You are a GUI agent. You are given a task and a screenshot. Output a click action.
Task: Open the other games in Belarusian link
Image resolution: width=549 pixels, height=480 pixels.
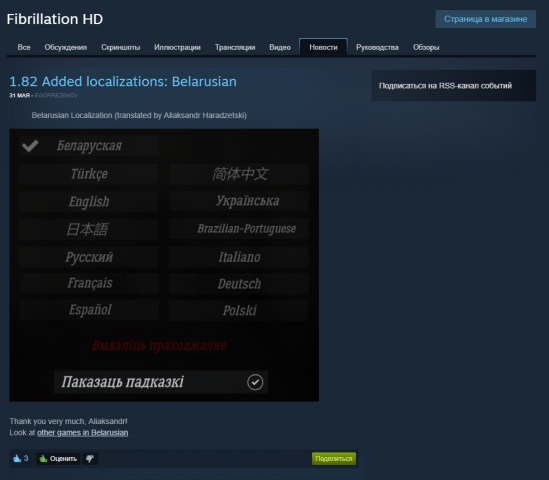83,433
